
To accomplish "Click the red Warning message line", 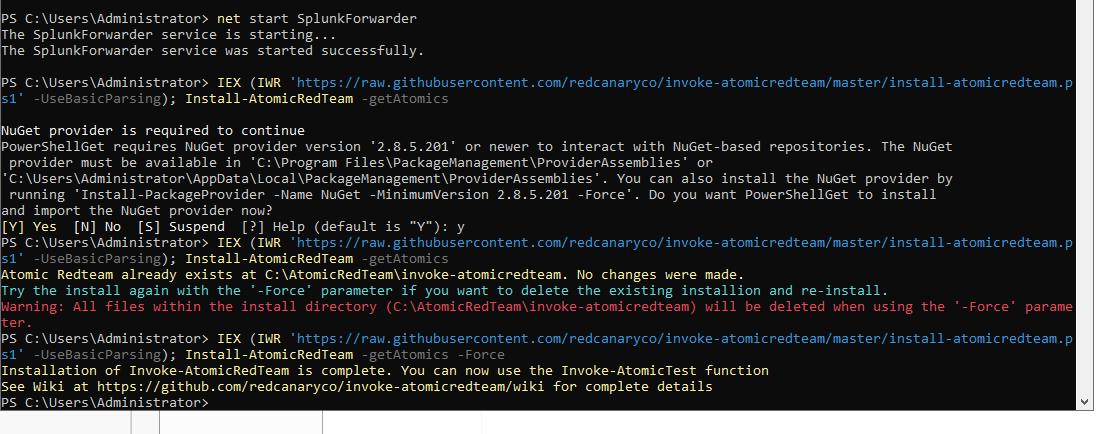I will (x=537, y=314).
